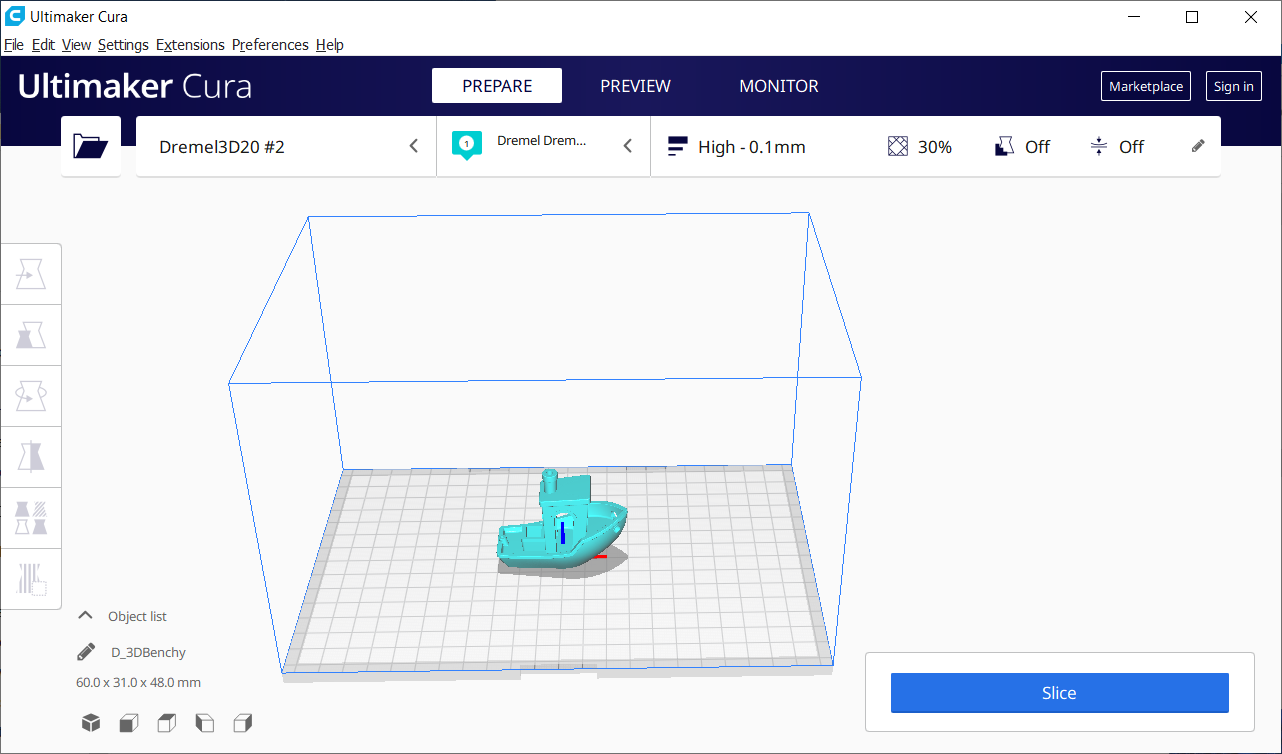This screenshot has height=754, width=1282.
Task: Open the Extensions menu
Action: (190, 45)
